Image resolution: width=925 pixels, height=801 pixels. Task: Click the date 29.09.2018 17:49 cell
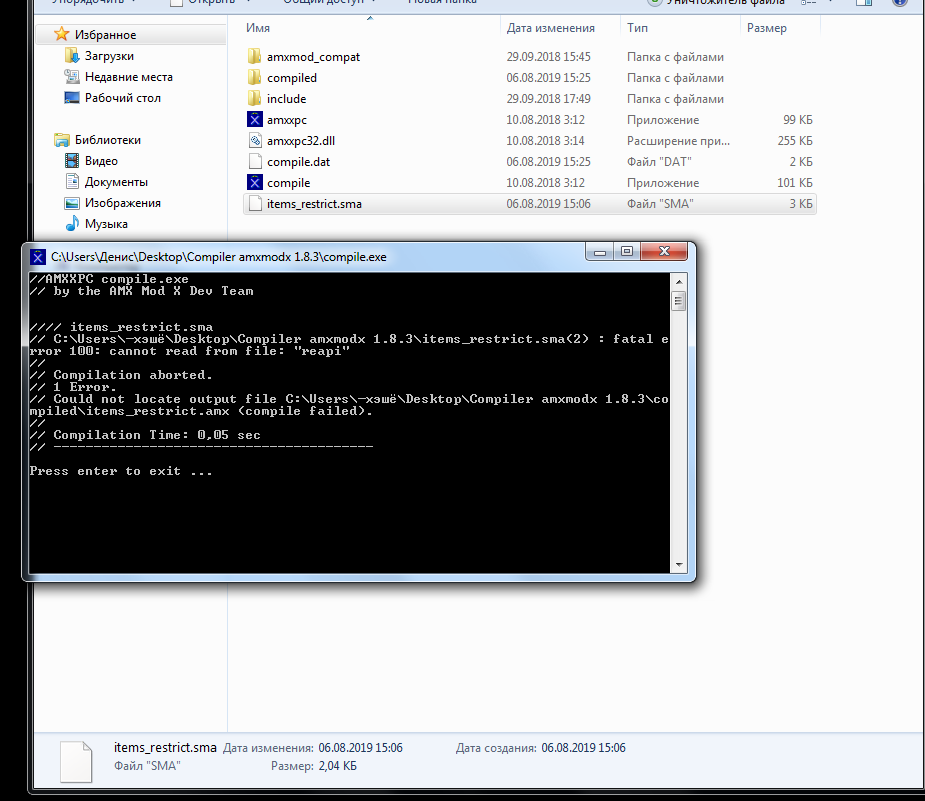pyautogui.click(x=548, y=99)
